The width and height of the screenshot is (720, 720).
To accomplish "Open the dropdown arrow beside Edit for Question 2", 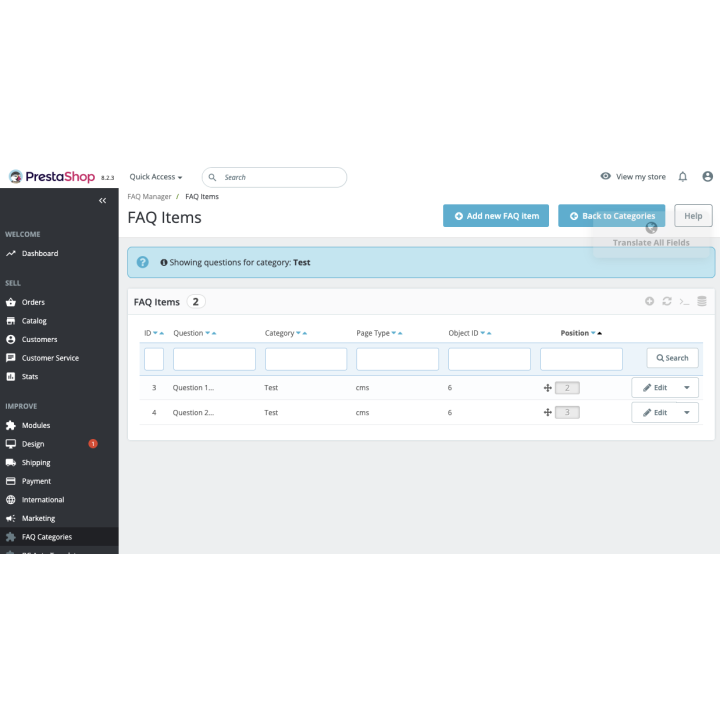I will (x=686, y=412).
